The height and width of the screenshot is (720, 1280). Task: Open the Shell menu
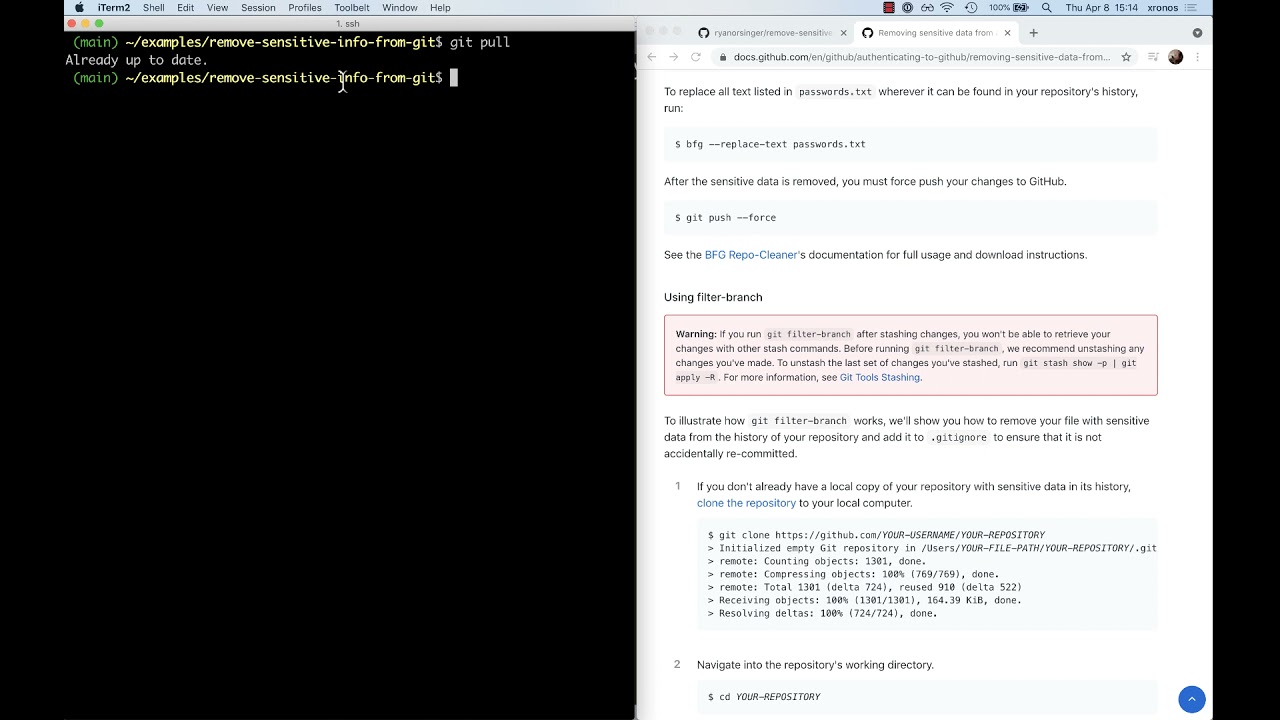(153, 8)
